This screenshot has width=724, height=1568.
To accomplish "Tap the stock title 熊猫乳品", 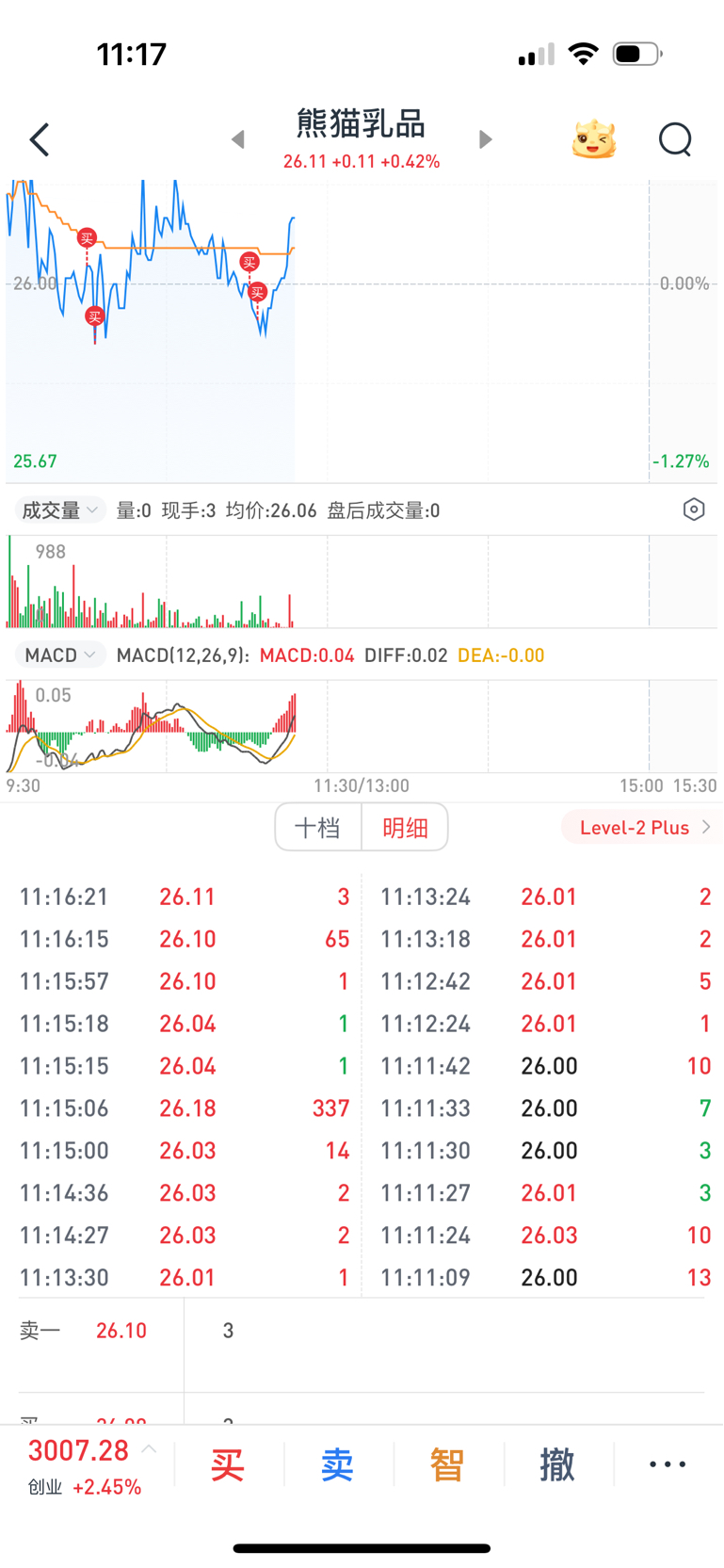I will 362,123.
